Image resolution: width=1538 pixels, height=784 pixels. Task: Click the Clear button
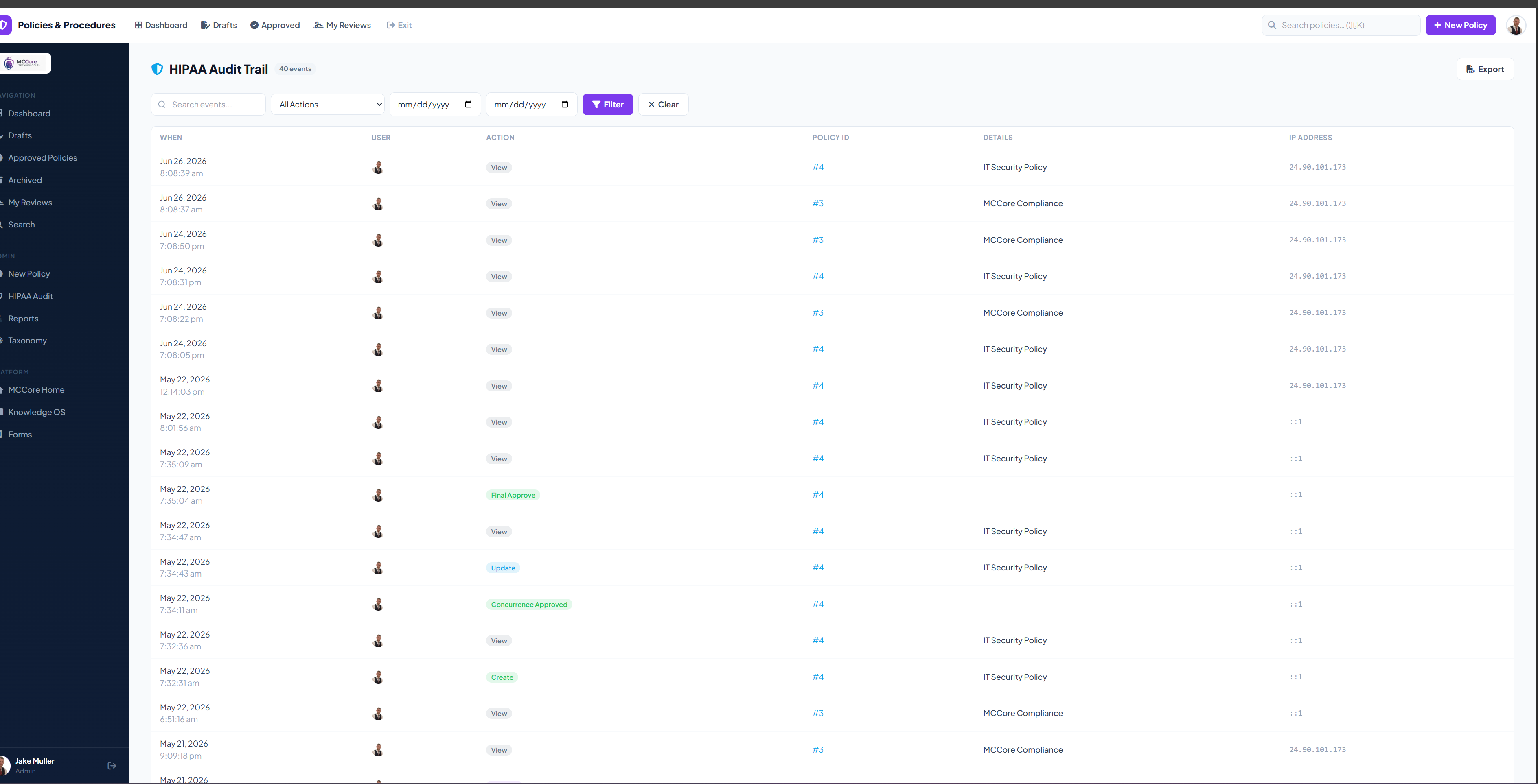pyautogui.click(x=663, y=105)
